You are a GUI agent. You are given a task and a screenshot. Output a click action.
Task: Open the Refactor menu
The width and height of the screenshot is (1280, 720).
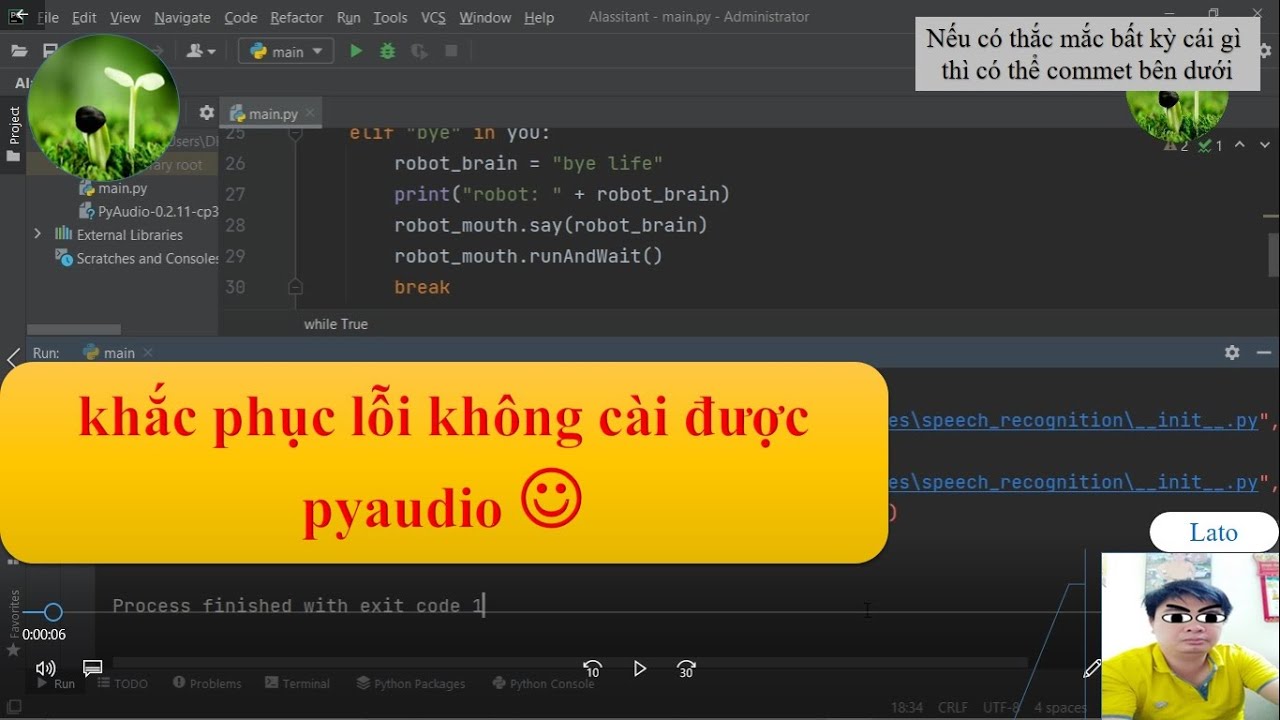tap(296, 17)
